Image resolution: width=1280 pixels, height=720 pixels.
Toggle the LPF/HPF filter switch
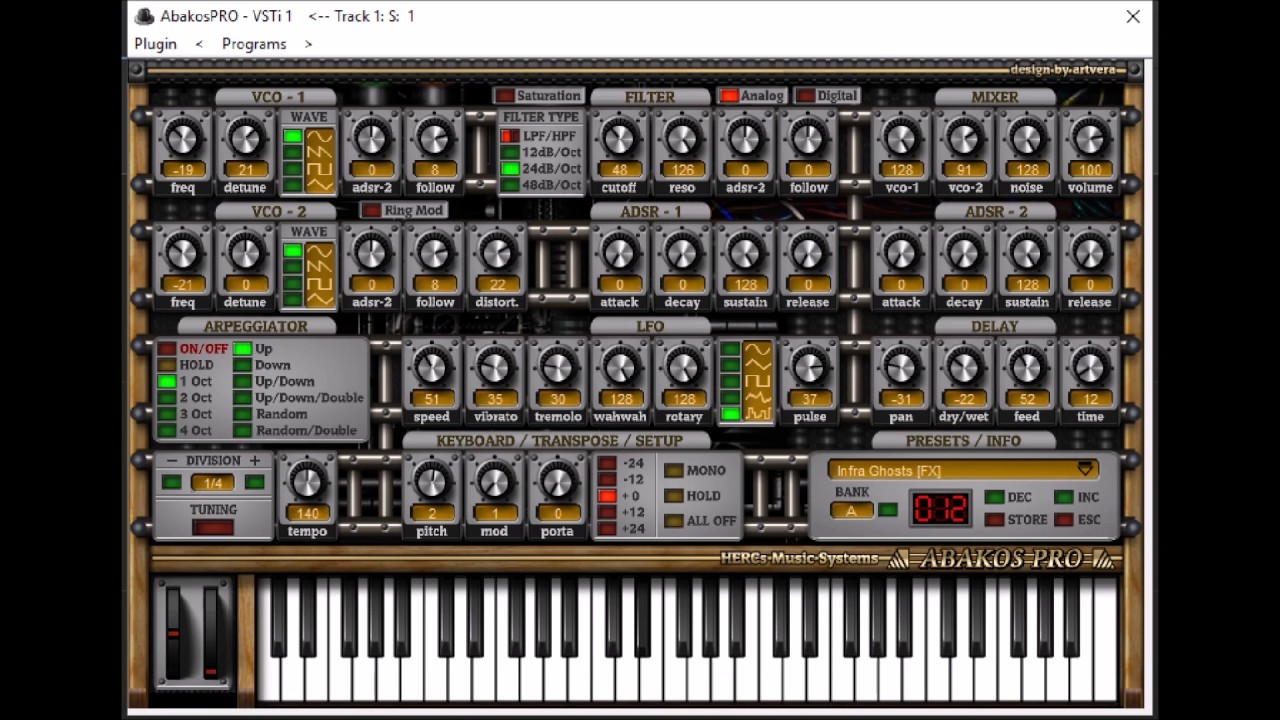510,136
